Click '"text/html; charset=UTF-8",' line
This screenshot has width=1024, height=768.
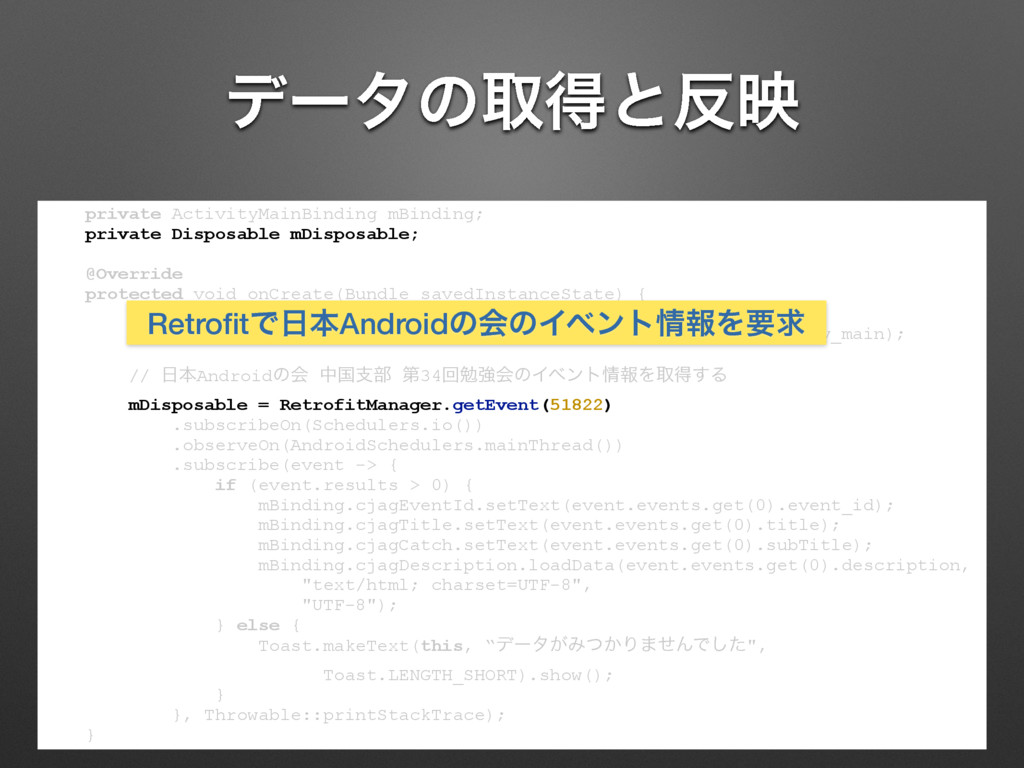coord(446,585)
